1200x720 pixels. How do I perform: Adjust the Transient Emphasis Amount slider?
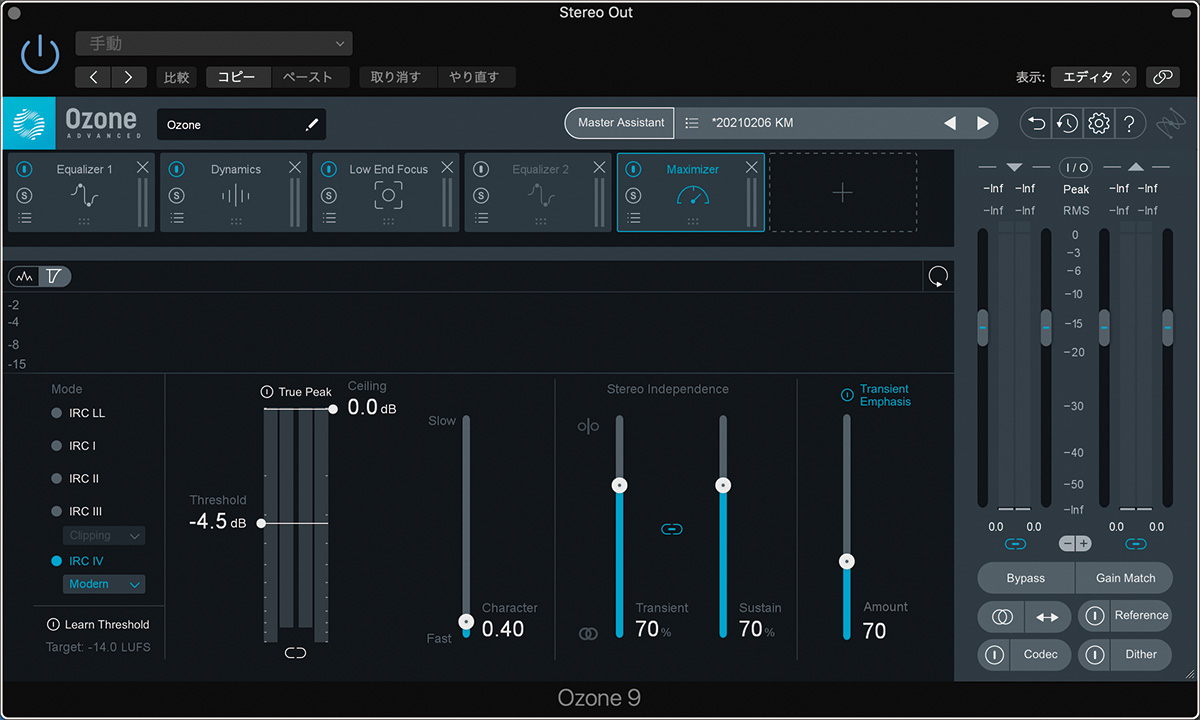(x=847, y=561)
